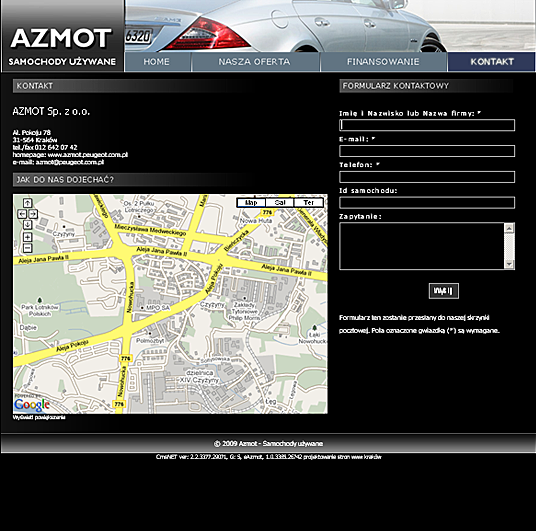Screen dimensions: 536x531
Task: Submit the contact form with Wyślij button
Action: coord(444,291)
